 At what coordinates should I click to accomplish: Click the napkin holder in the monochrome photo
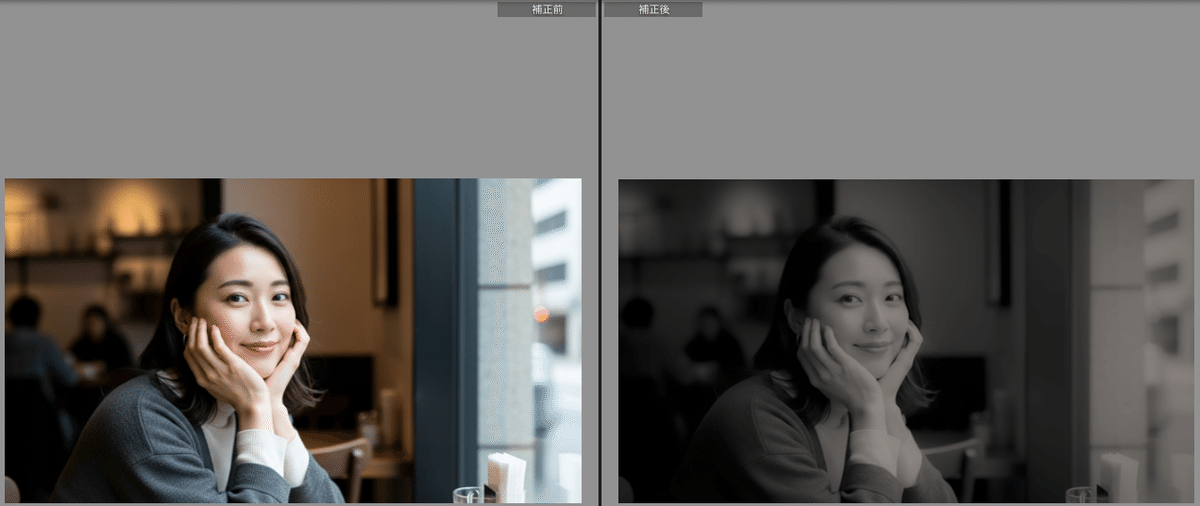[x=1119, y=477]
